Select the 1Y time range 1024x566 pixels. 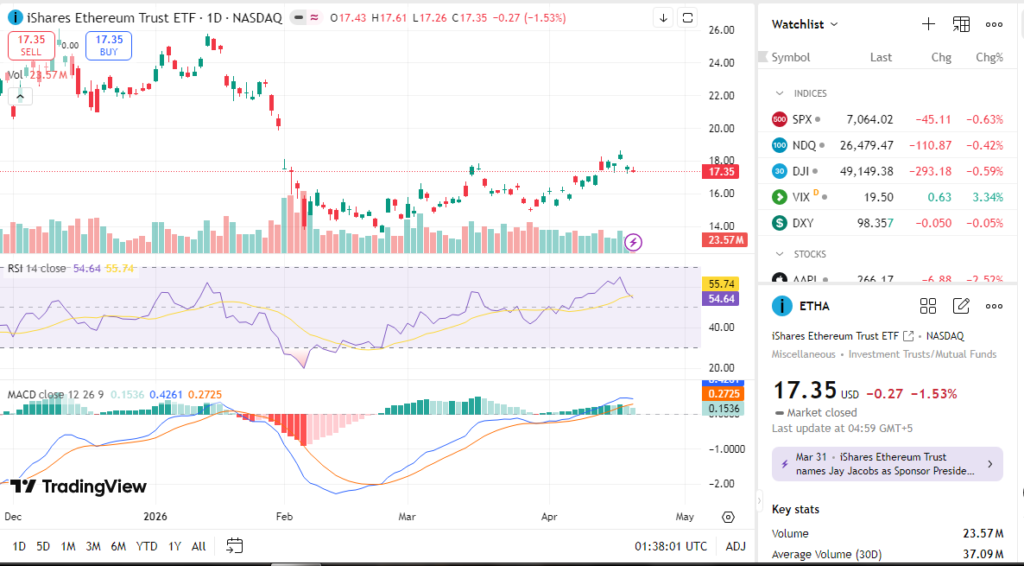click(176, 546)
